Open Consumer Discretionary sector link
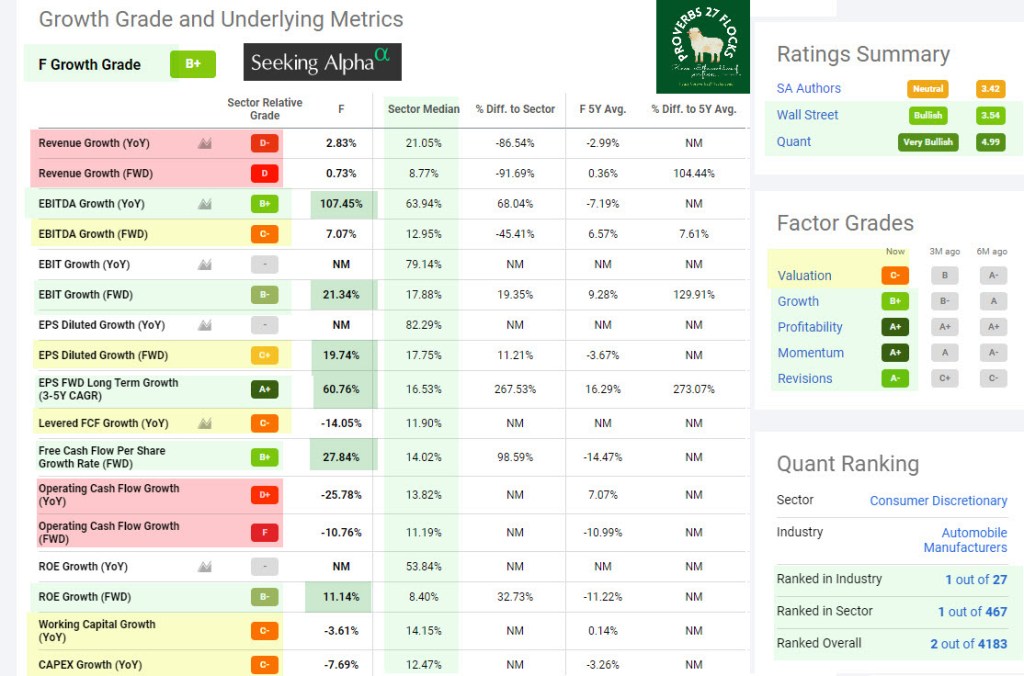The height and width of the screenshot is (676, 1024). point(938,500)
